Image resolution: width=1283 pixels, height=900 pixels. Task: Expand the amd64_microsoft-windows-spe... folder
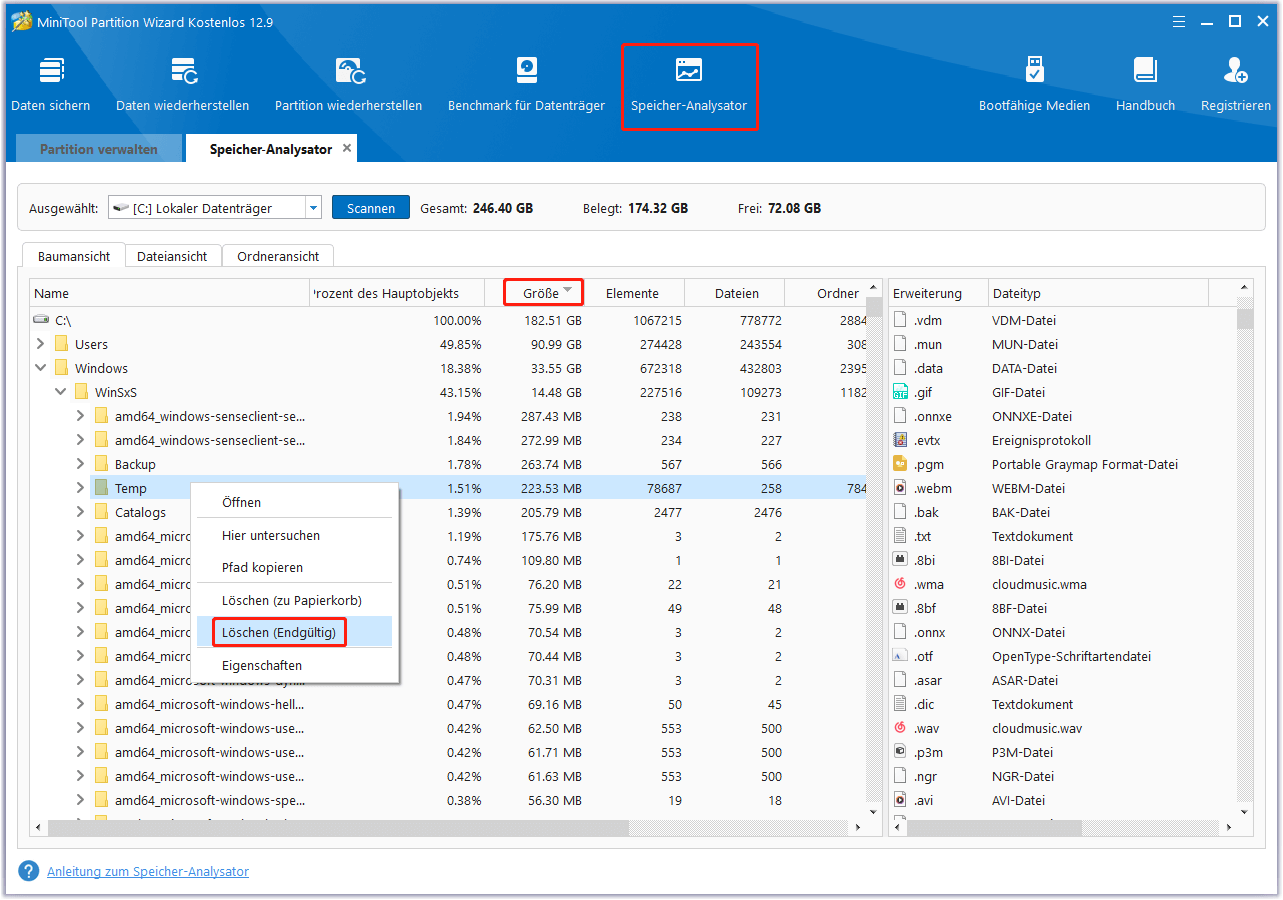click(80, 800)
